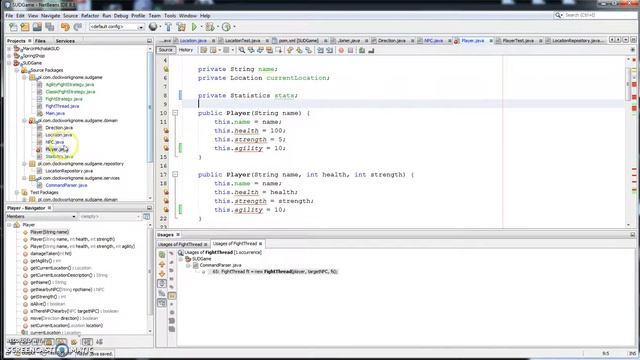Open the Refactor menu
The height and width of the screenshot is (360, 640).
coord(90,16)
